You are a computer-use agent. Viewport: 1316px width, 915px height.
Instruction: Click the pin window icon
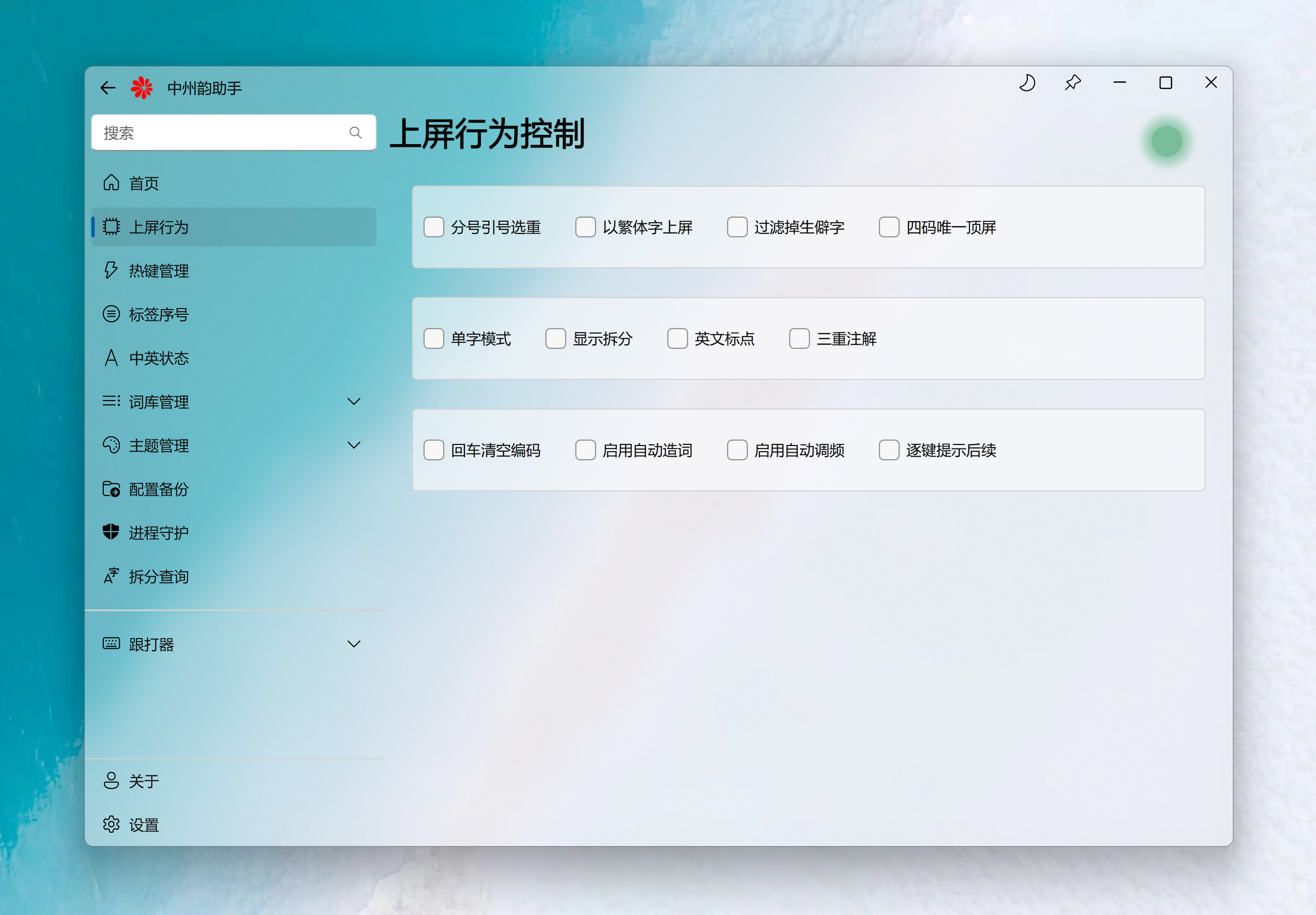coord(1073,83)
